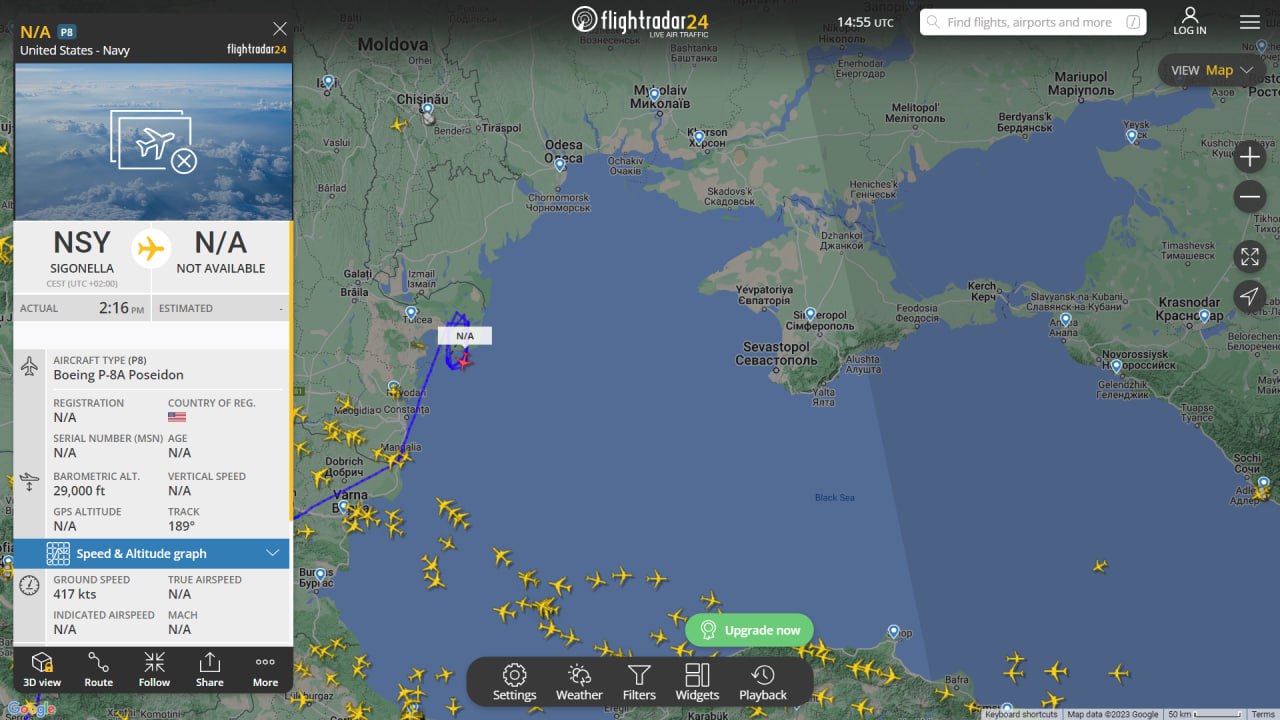Screen dimensions: 1280x720
Task: Open the Weather layer options
Action: click(x=579, y=683)
